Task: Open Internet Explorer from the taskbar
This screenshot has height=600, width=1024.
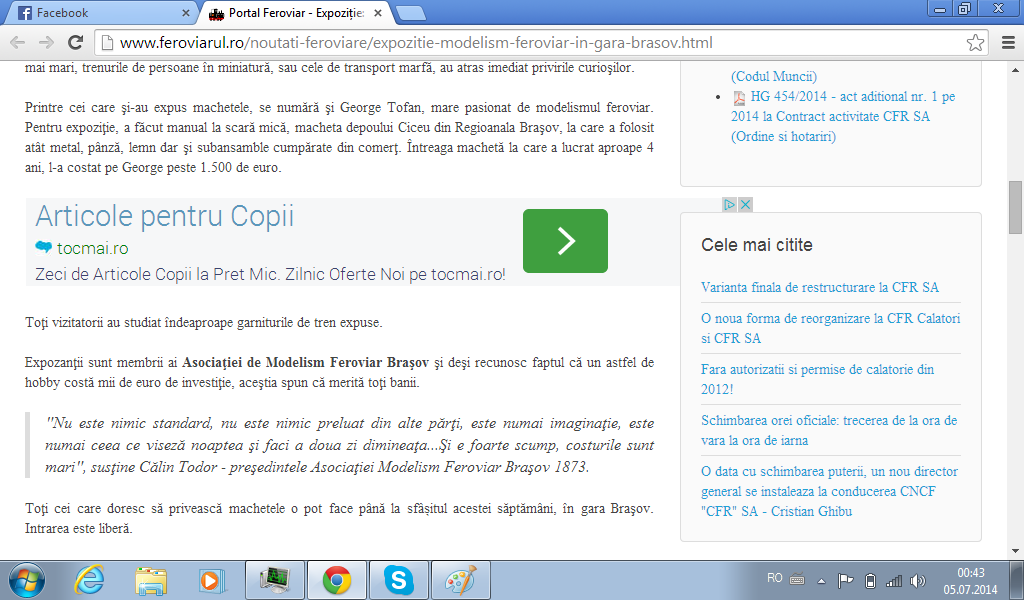Action: point(90,579)
